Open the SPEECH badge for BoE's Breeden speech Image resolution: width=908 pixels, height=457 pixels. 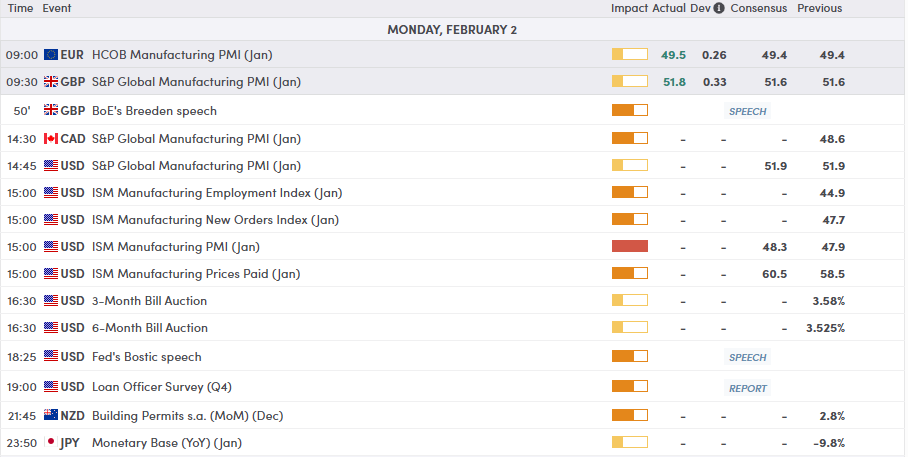coord(748,111)
